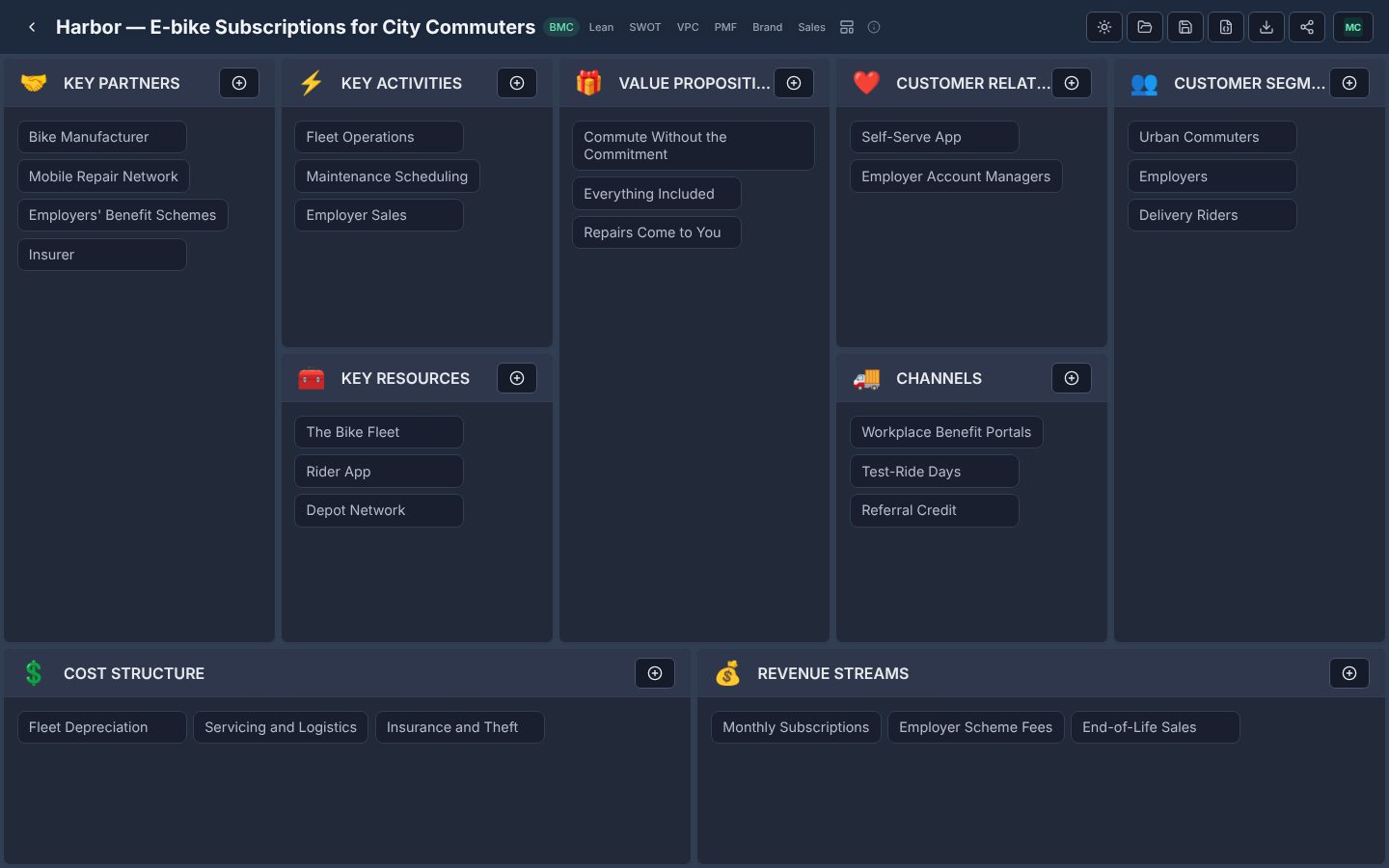This screenshot has width=1389, height=868.
Task: Export canvas as JSON file icon
Action: click(1226, 27)
